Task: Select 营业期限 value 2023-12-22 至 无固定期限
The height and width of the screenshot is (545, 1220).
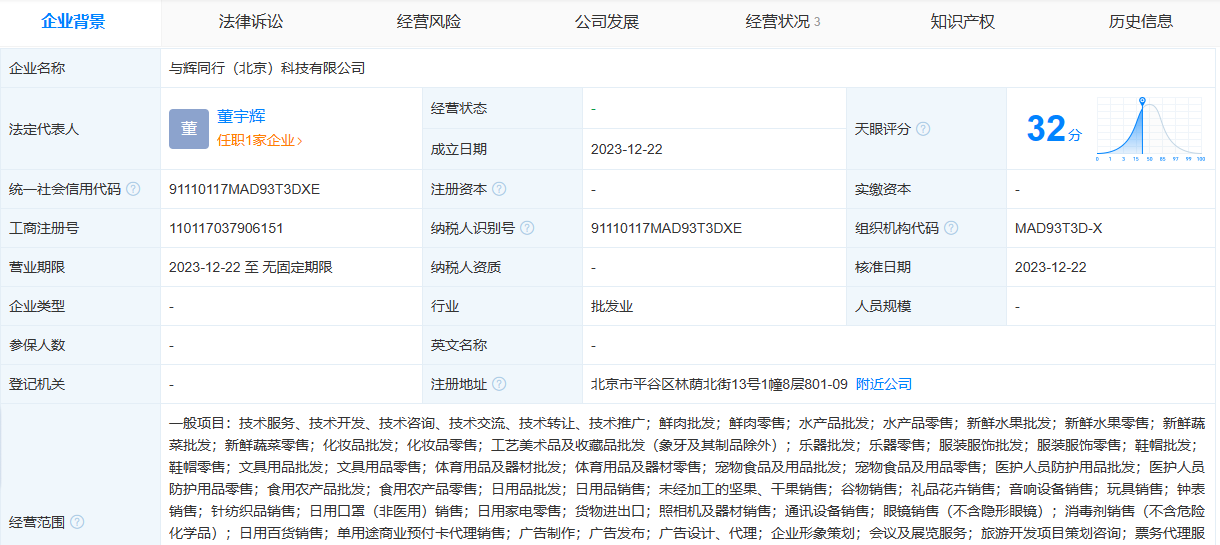Action: (x=251, y=267)
